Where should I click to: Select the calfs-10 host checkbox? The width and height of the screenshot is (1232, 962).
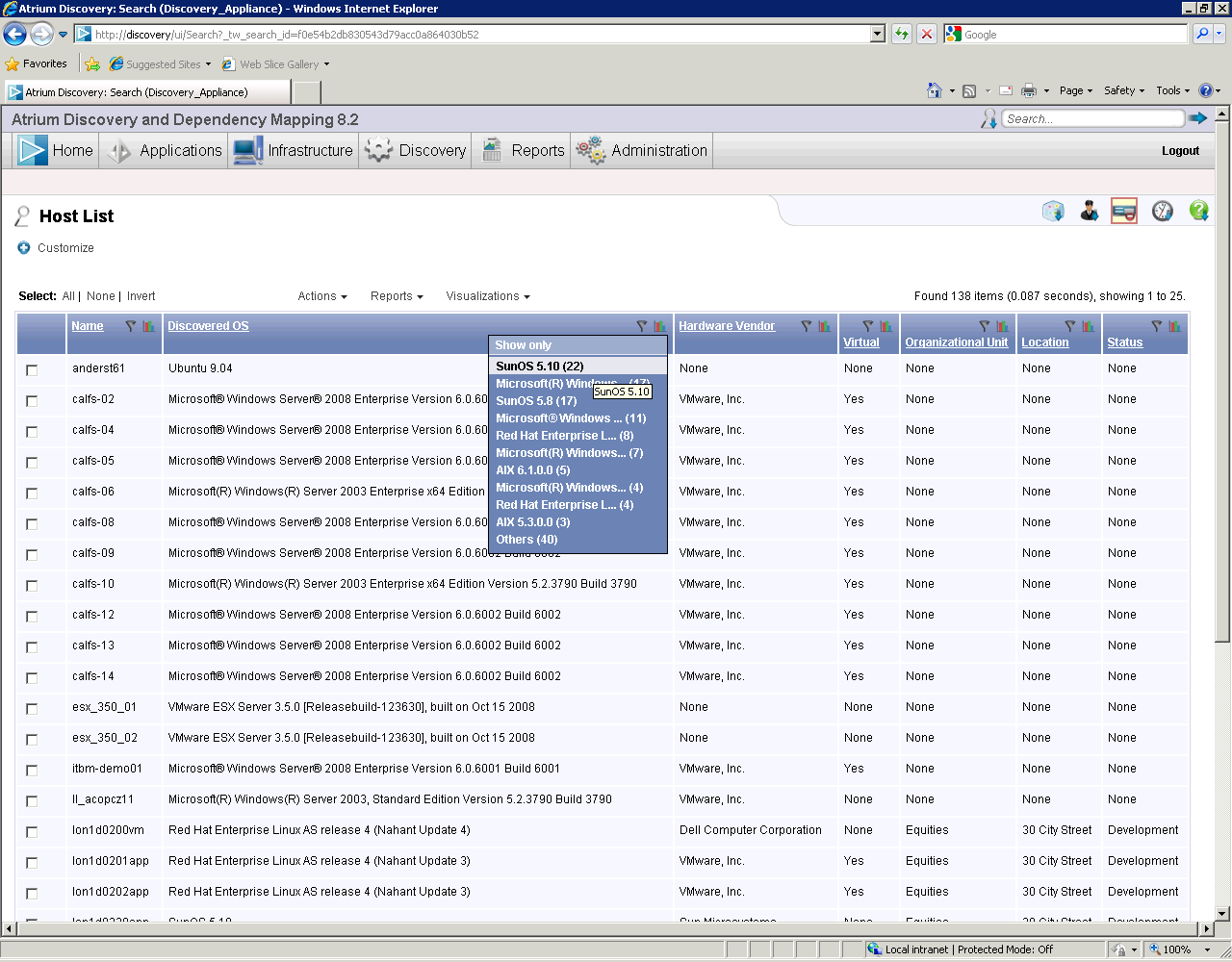pos(32,585)
